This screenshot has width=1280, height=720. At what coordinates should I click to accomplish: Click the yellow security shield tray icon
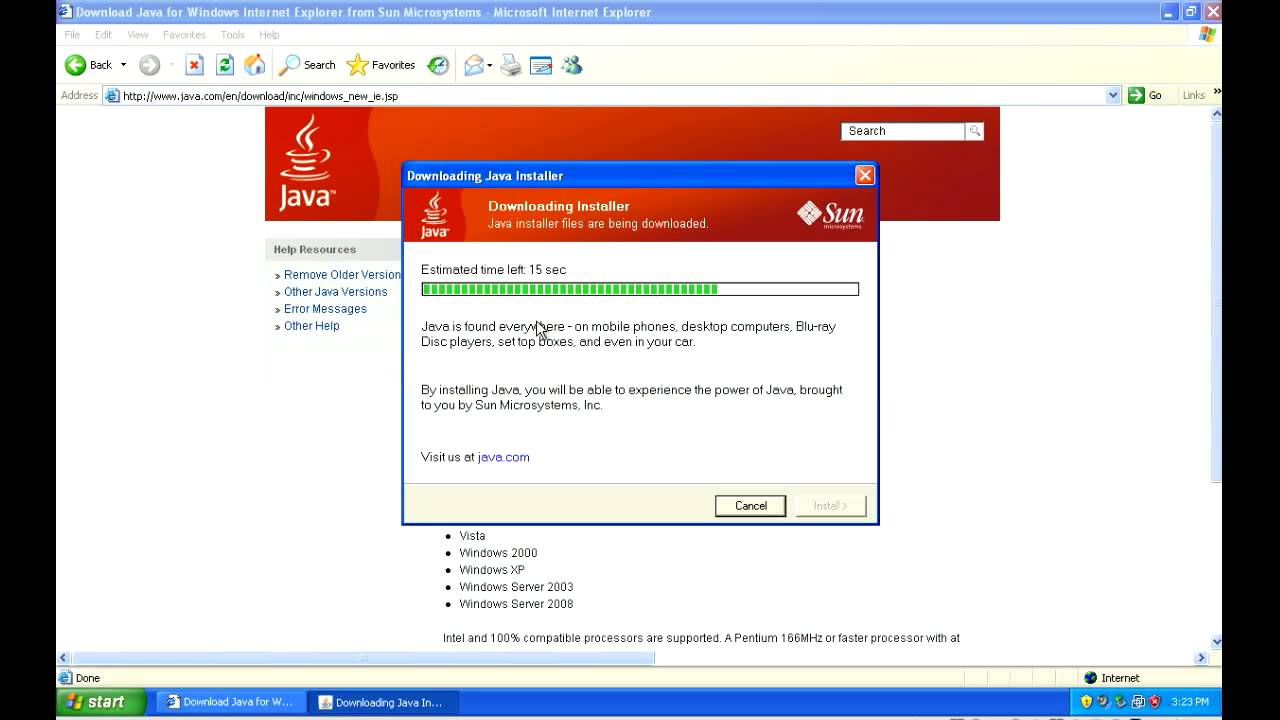[x=1087, y=702]
